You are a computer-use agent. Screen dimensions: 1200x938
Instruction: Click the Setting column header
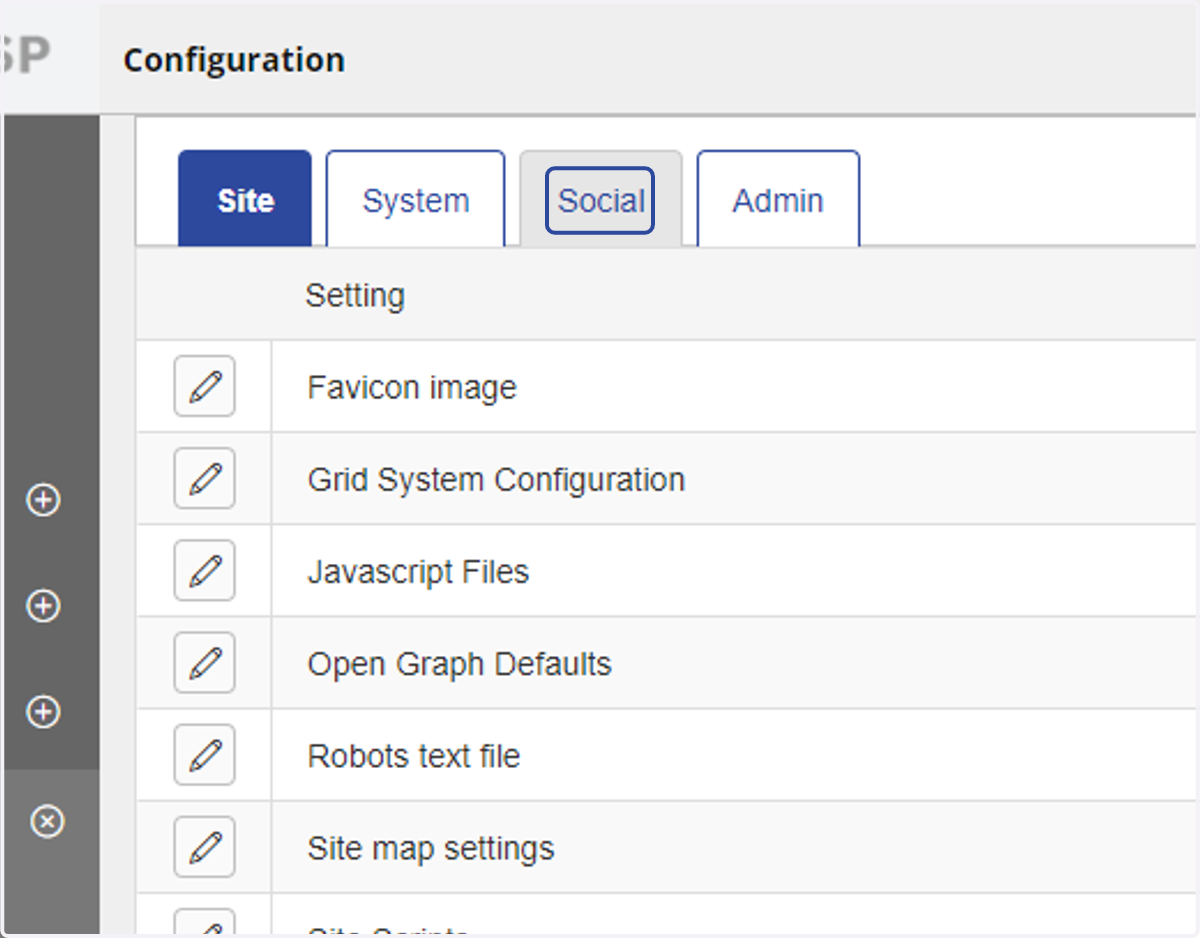click(x=355, y=296)
